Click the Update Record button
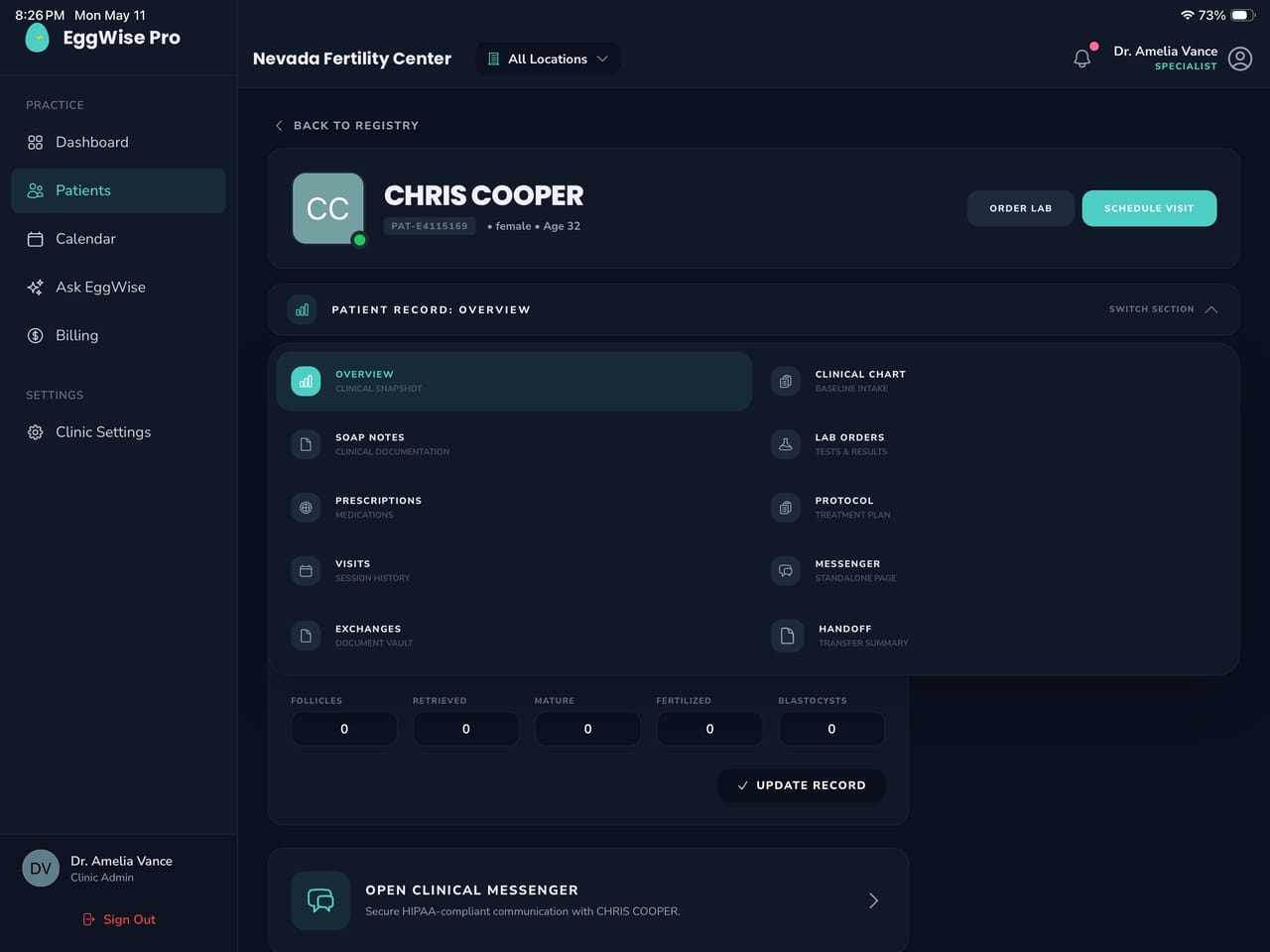Viewport: 1270px width, 952px height. [x=801, y=785]
